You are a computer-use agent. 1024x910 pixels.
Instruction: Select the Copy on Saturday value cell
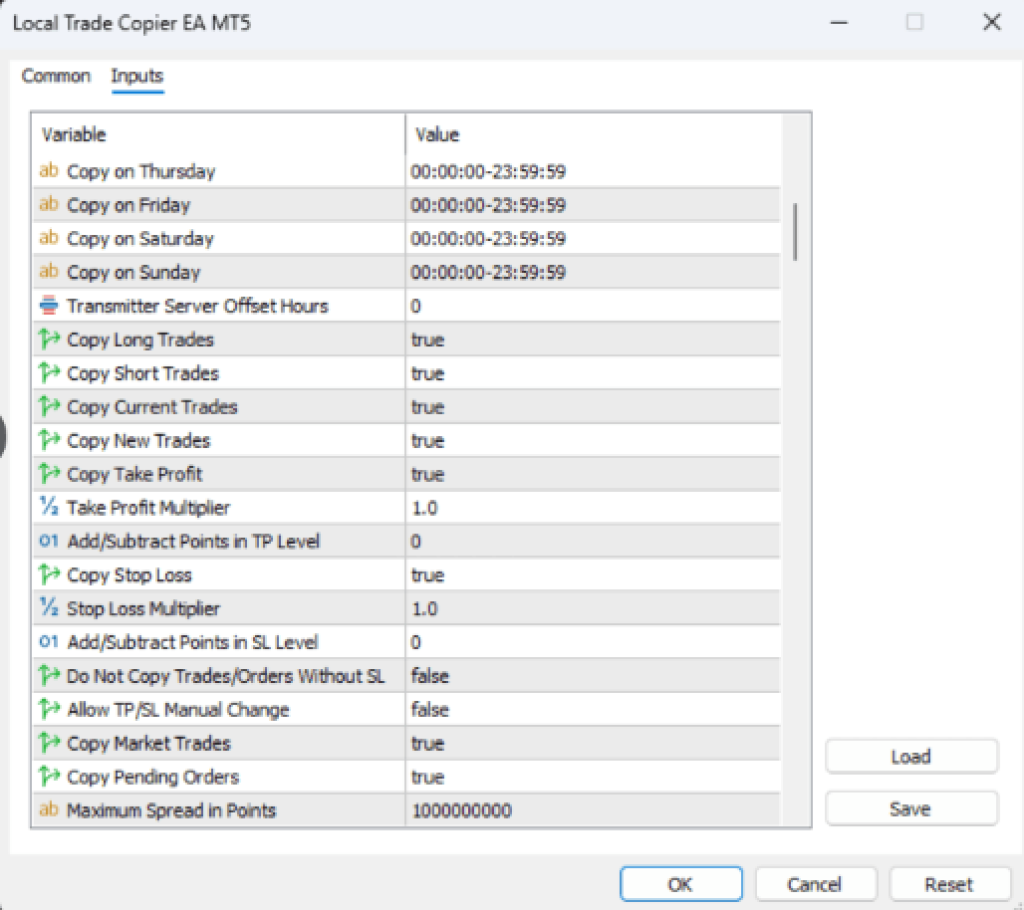593,238
